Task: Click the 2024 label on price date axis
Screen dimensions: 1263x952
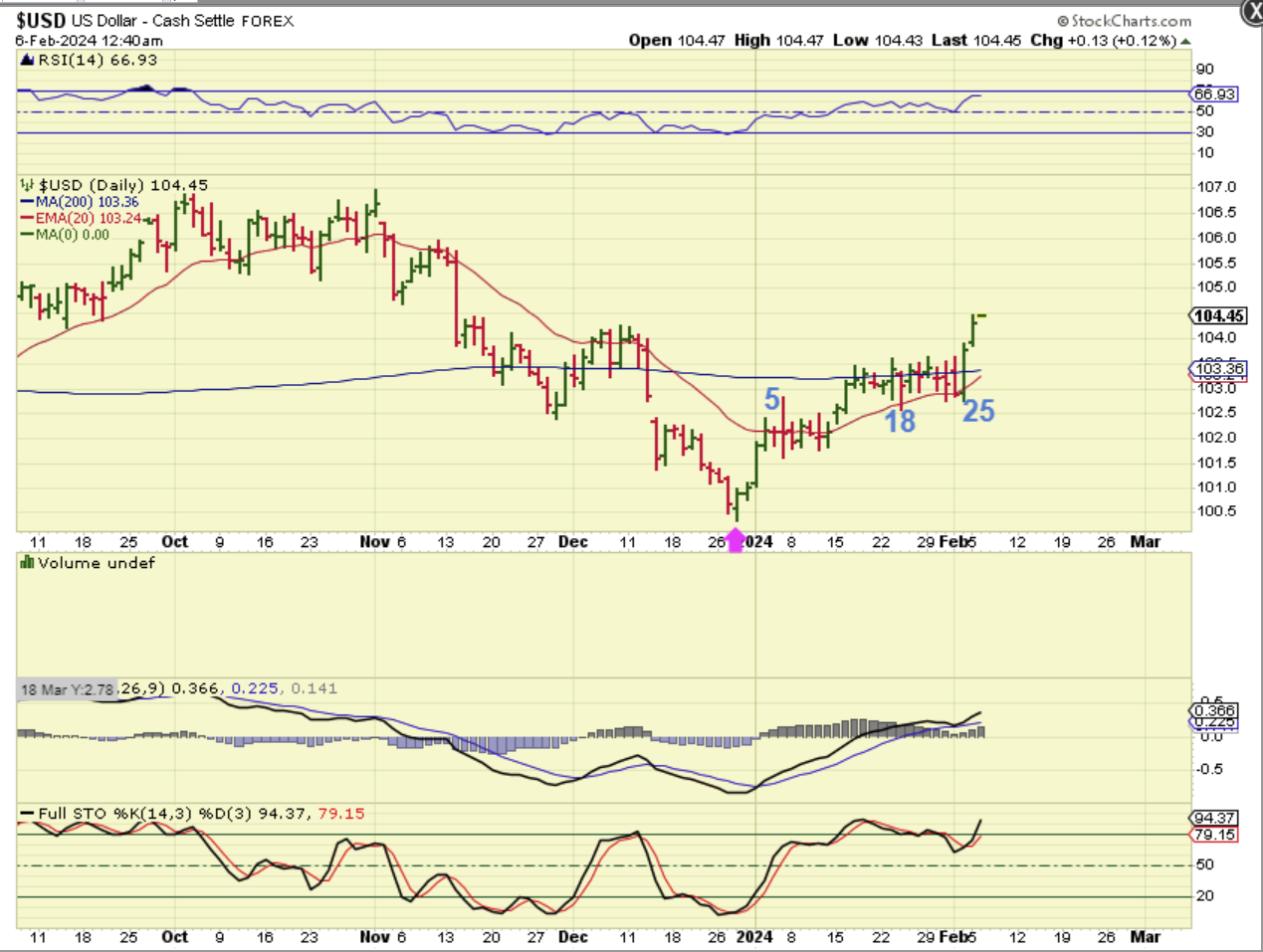Action: point(759,542)
